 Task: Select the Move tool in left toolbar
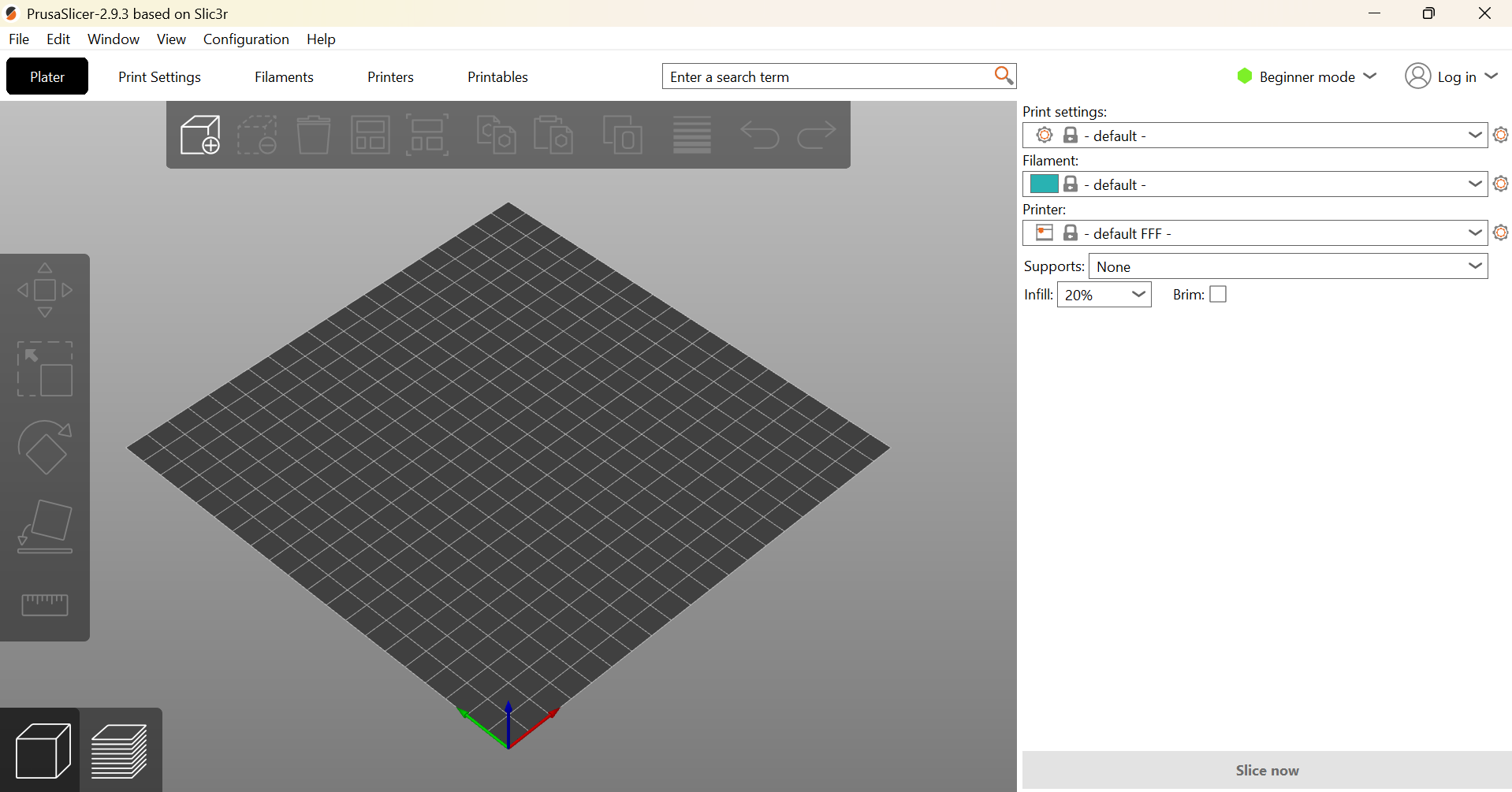[x=45, y=290]
